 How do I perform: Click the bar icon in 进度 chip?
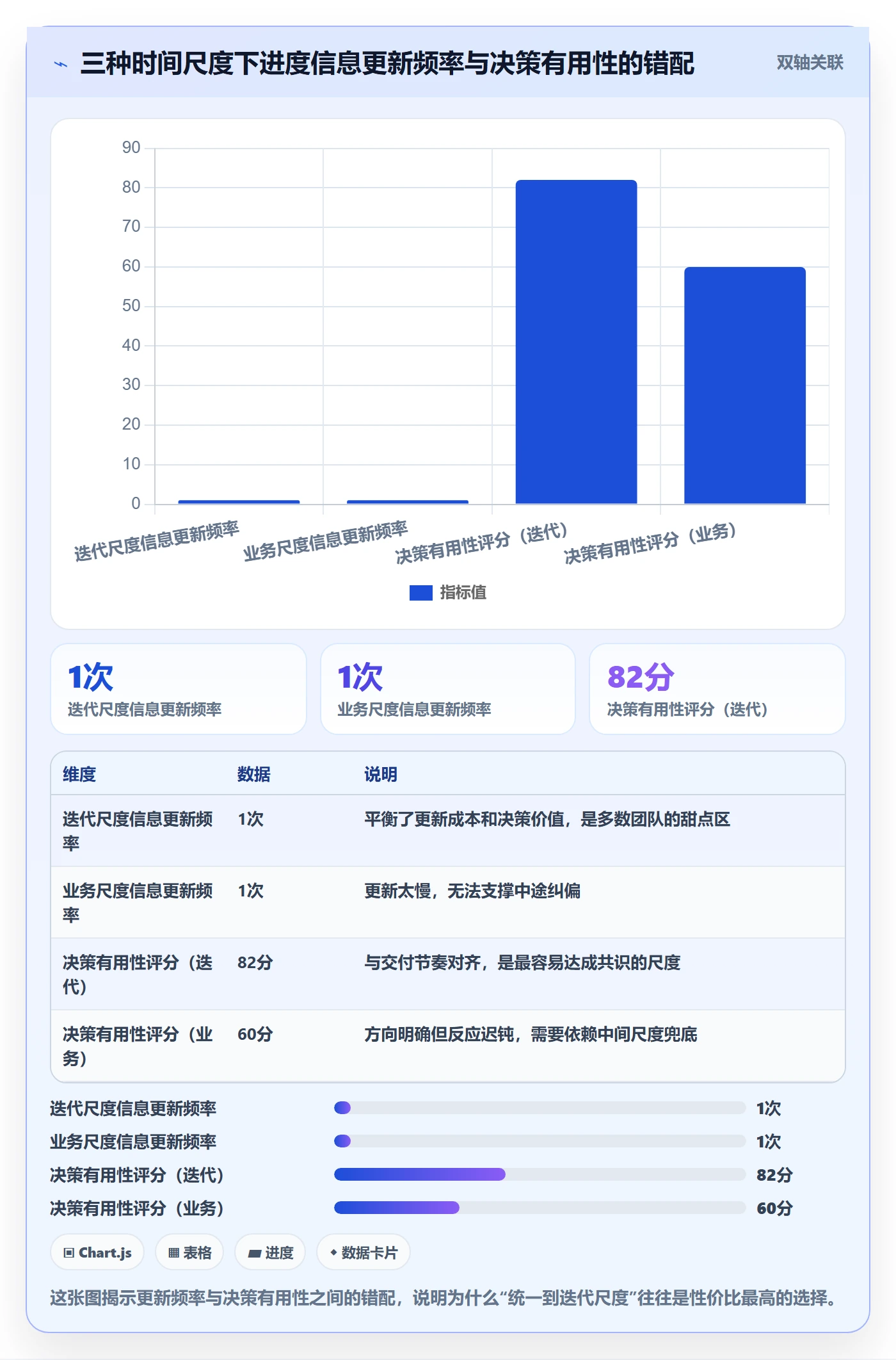point(255,1254)
